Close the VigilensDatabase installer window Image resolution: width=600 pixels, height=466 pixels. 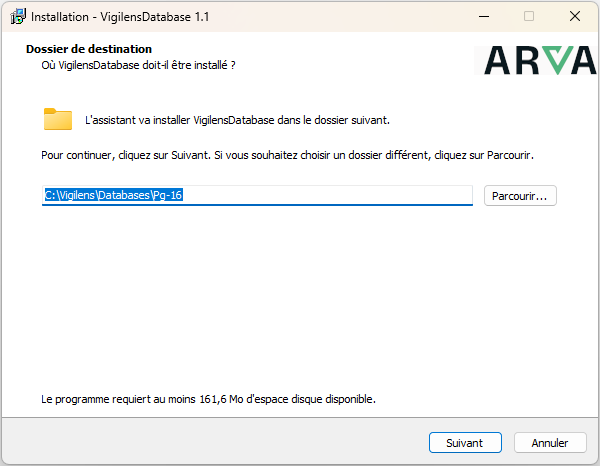coord(575,16)
